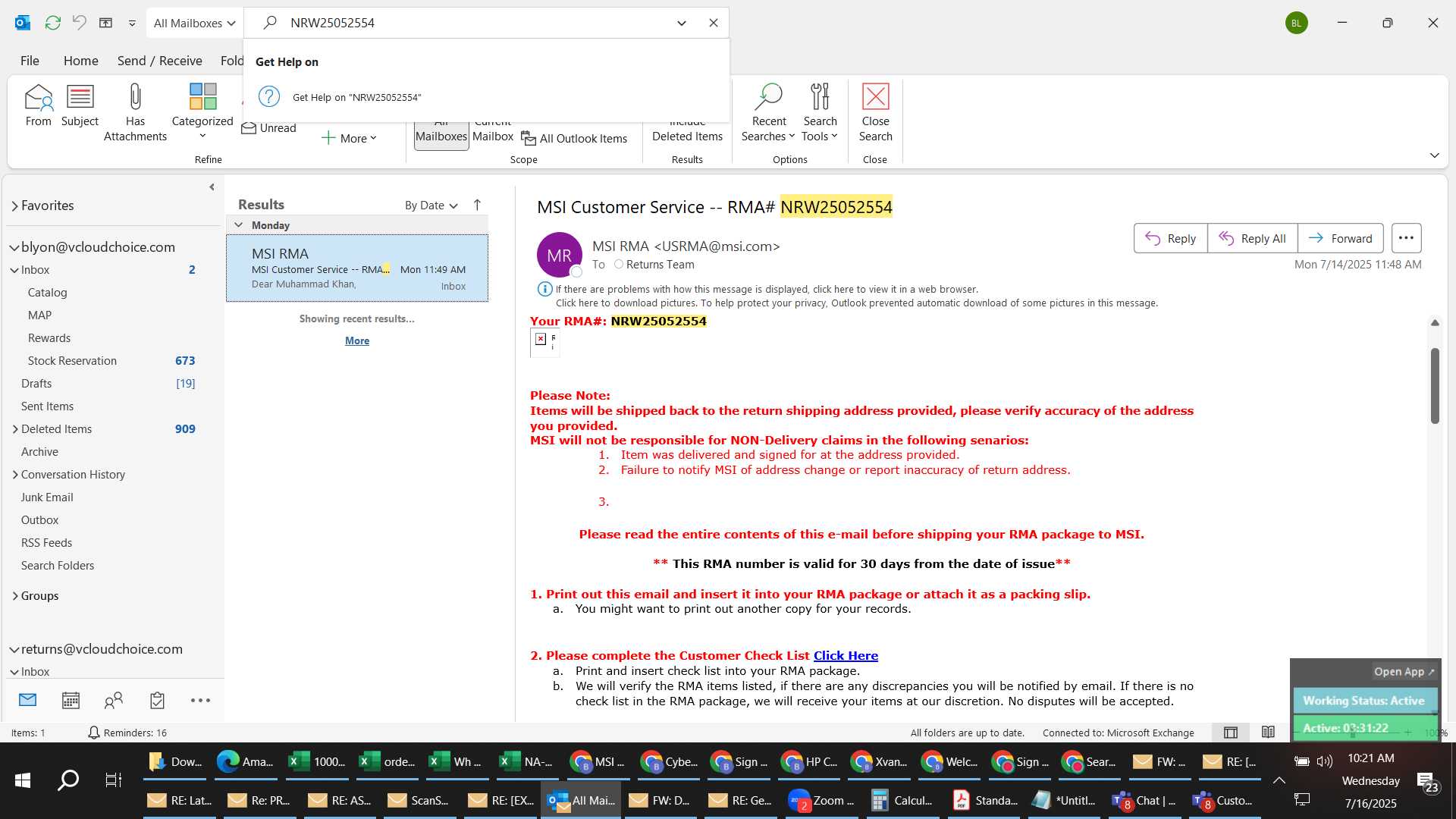
Task: Filter results by Has Attachments
Action: point(135,112)
